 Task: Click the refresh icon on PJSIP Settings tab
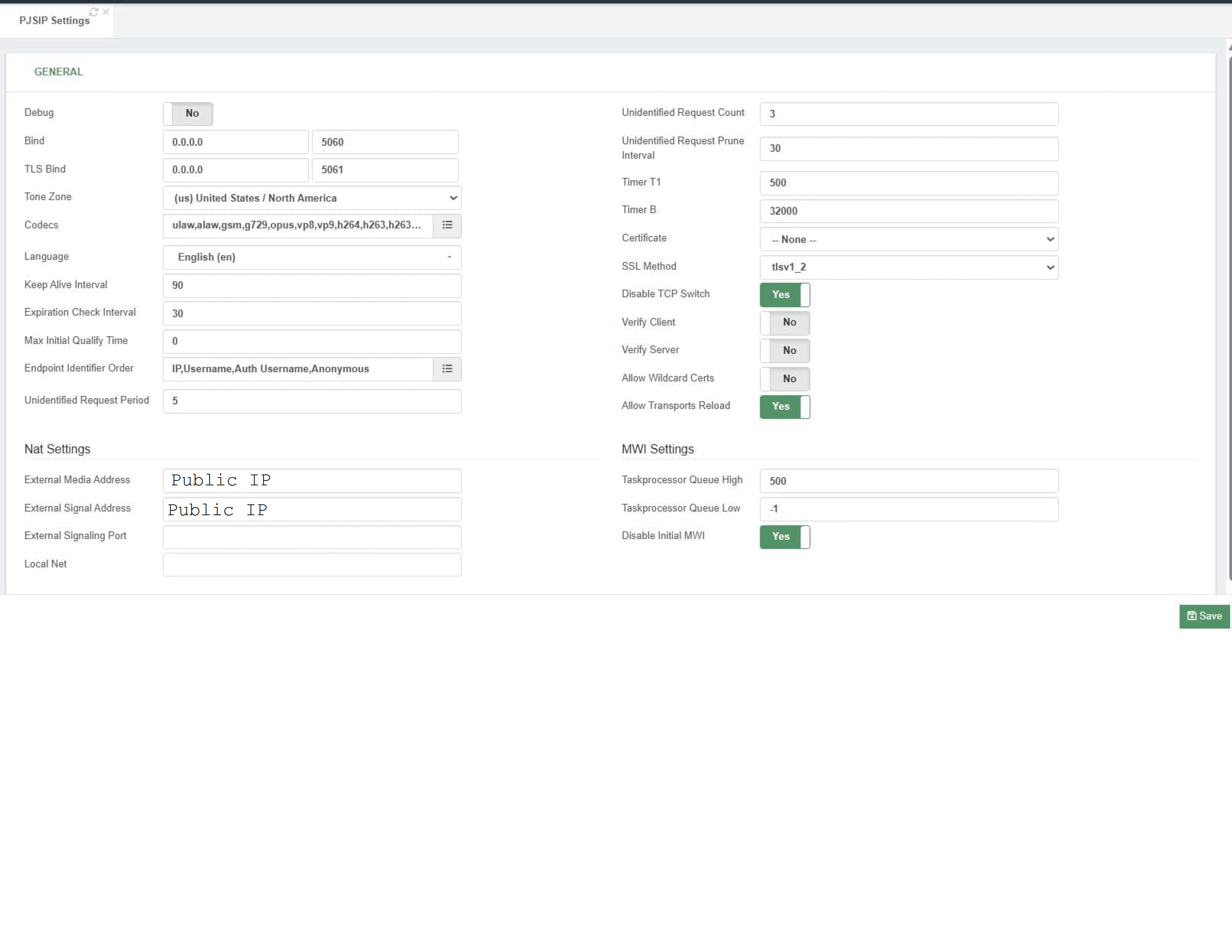[94, 12]
